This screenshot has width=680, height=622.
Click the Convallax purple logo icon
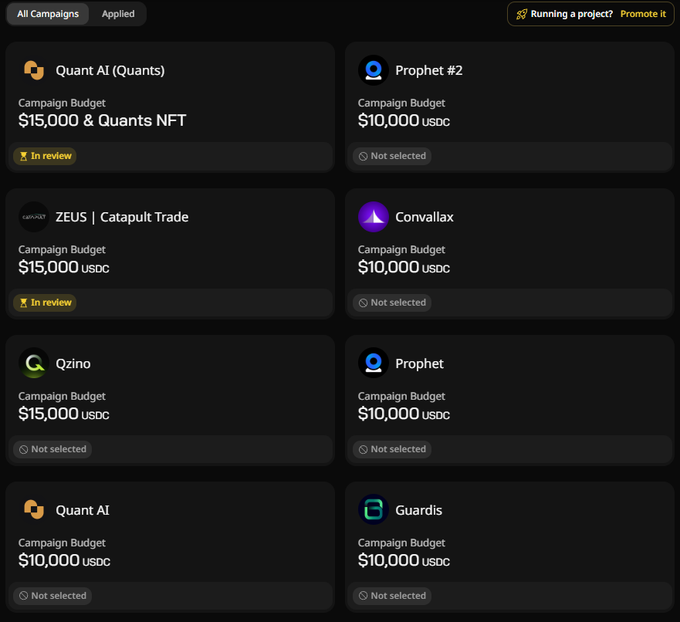click(373, 217)
